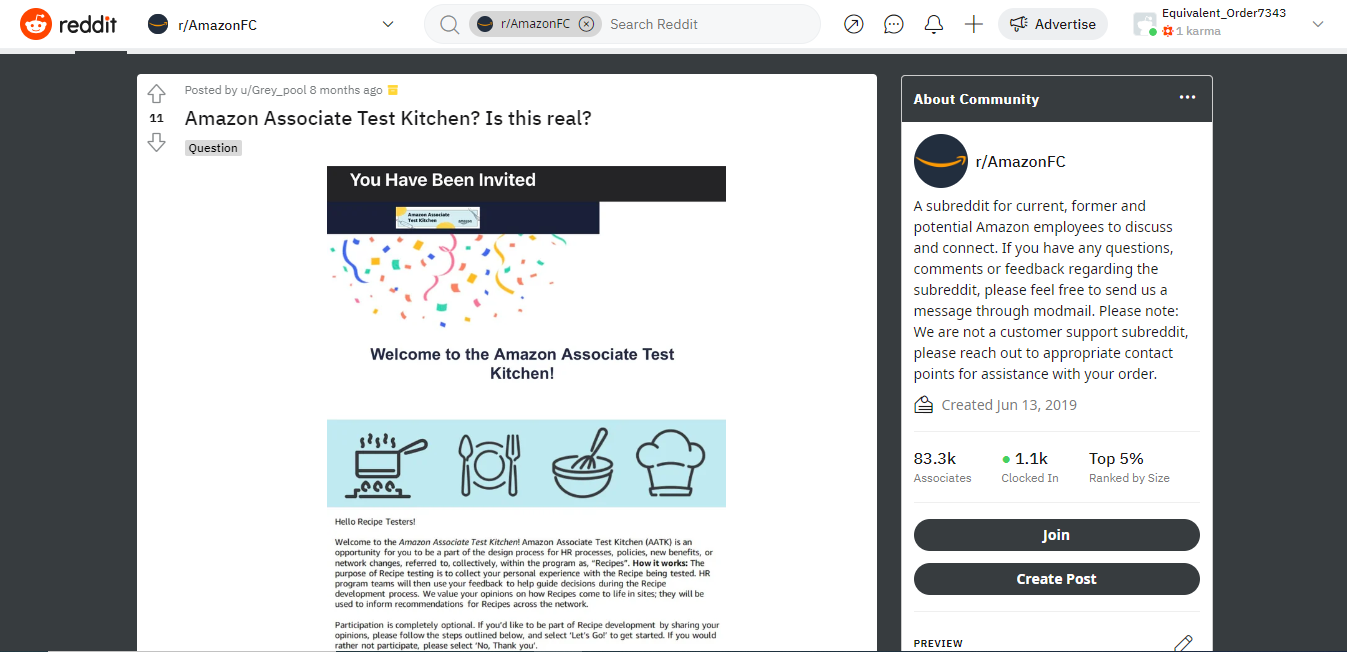Screen dimensions: 1347x652
Task: Upvote the Amazon Associate Test Kitchen post
Action: 156,93
